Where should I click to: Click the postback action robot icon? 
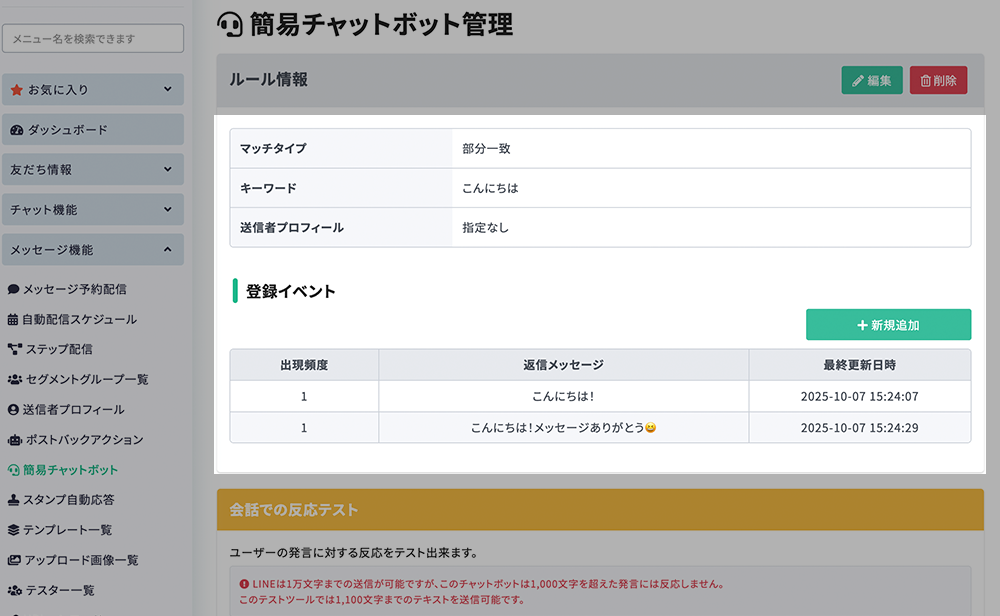click(14, 440)
